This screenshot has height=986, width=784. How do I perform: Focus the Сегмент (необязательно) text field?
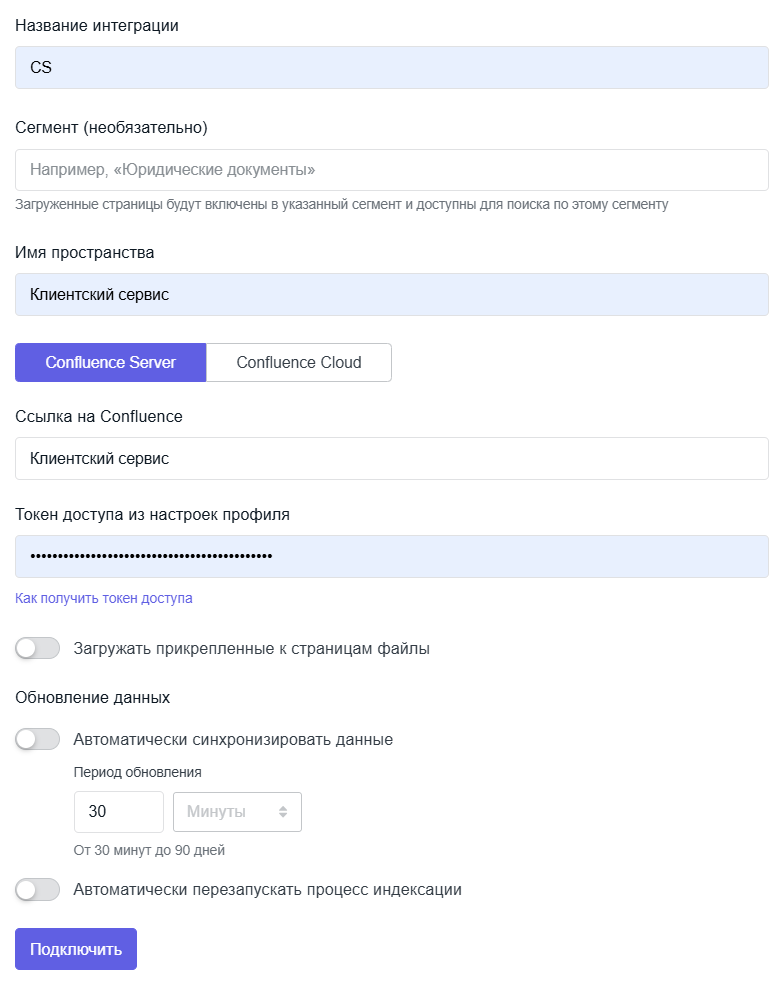(391, 170)
